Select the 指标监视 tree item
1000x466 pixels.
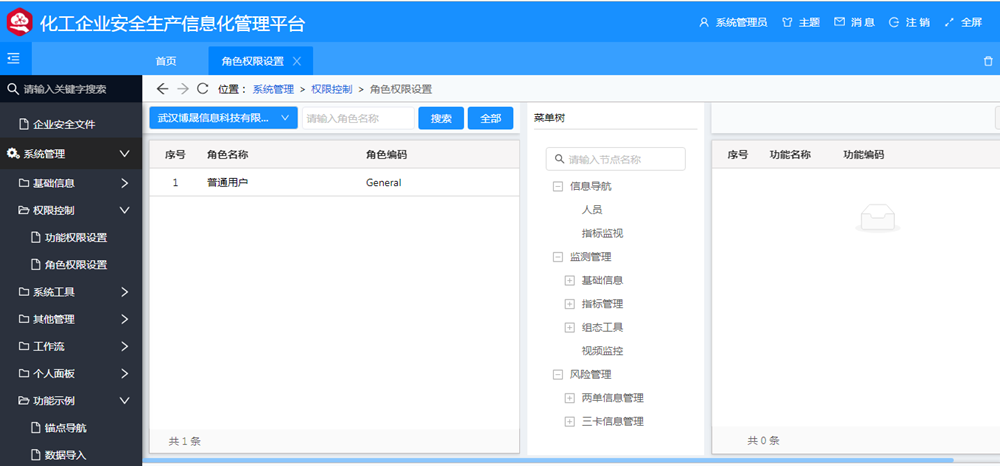602,233
